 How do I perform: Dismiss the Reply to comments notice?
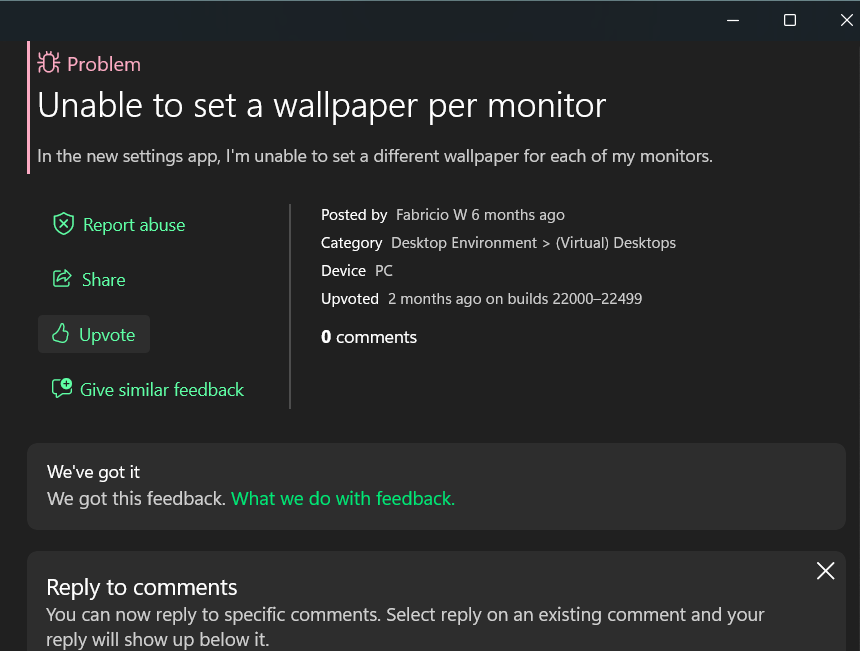[825, 571]
